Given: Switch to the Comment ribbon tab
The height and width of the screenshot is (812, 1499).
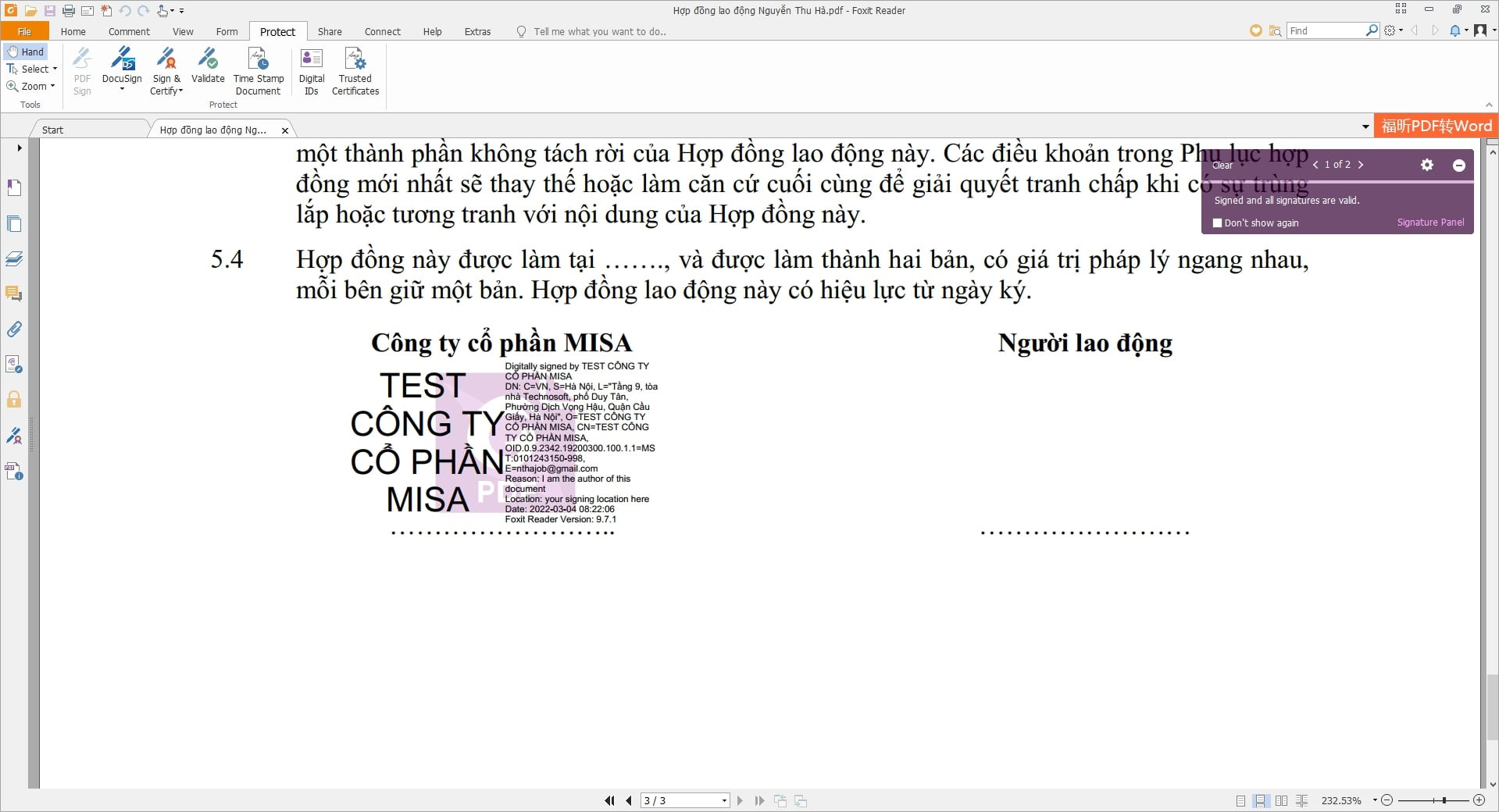Looking at the screenshot, I should [129, 31].
